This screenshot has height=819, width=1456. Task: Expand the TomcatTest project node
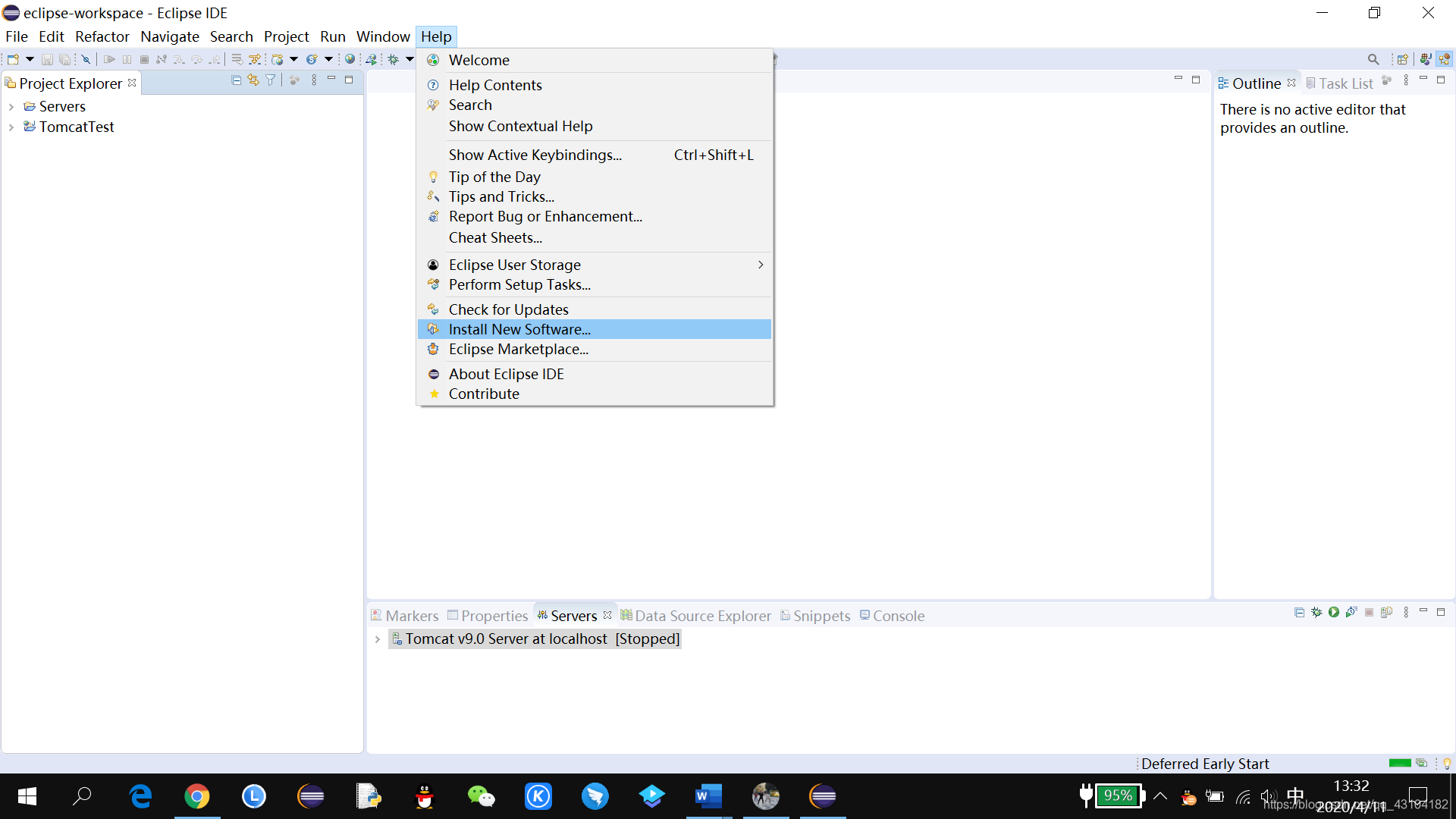[x=11, y=127]
